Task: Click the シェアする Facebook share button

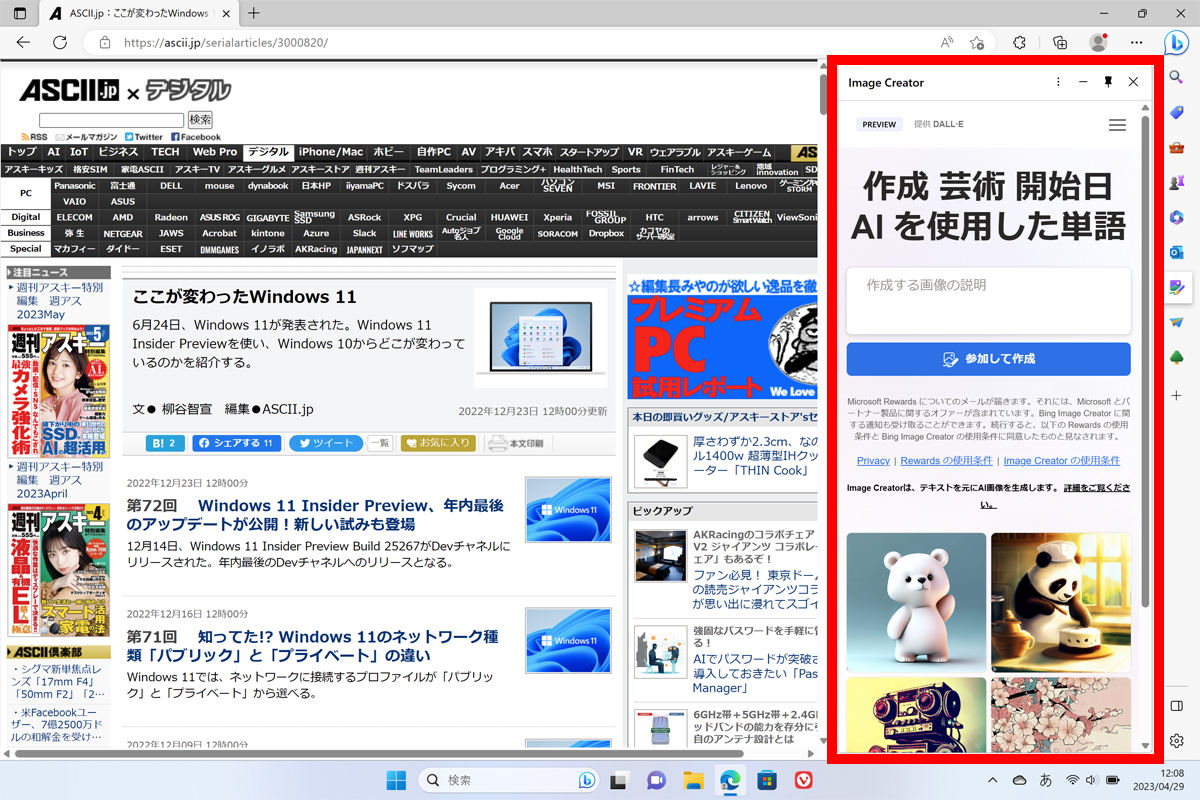Action: pos(237,443)
